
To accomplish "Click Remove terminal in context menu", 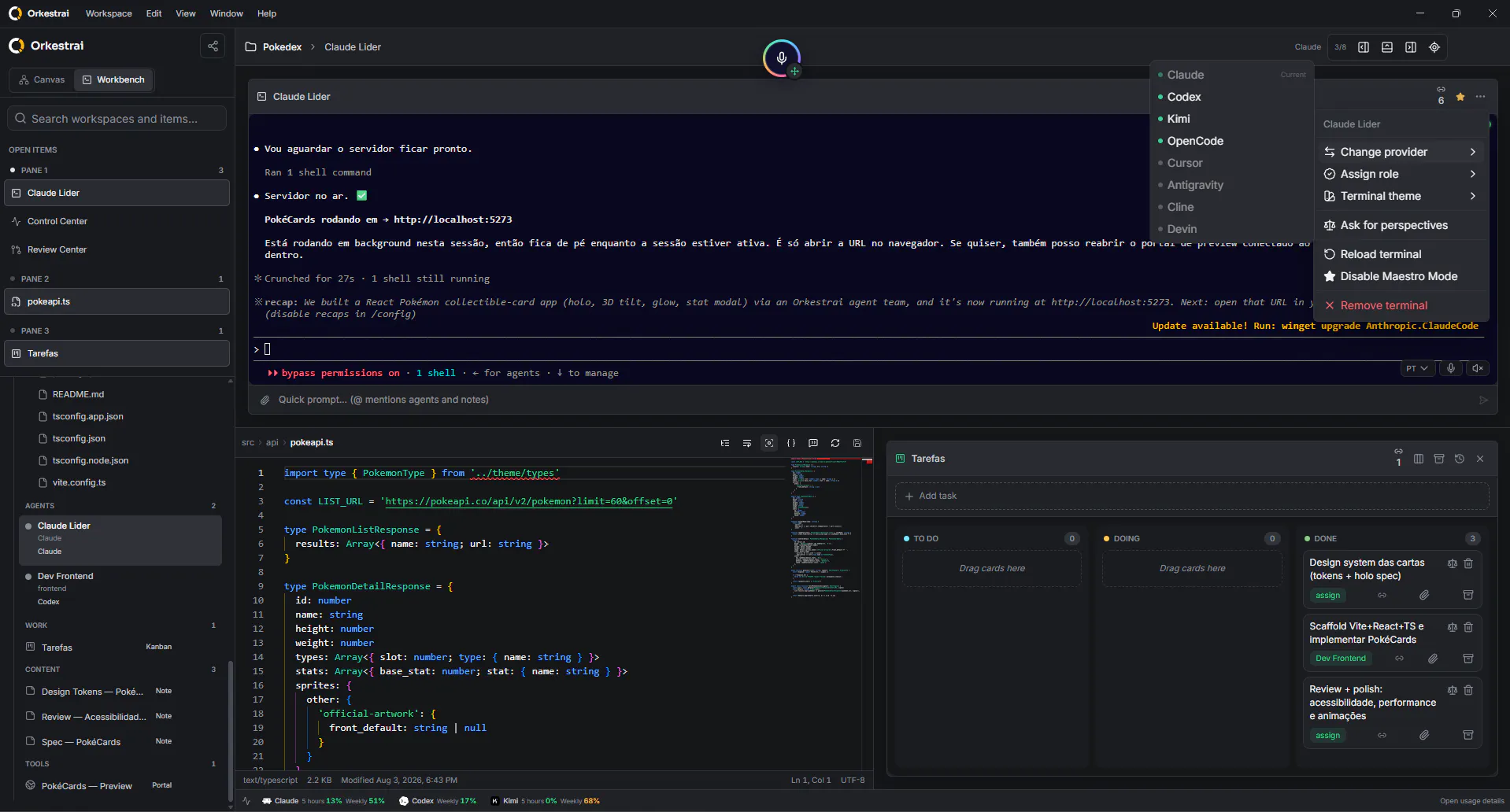I will [x=1401, y=305].
